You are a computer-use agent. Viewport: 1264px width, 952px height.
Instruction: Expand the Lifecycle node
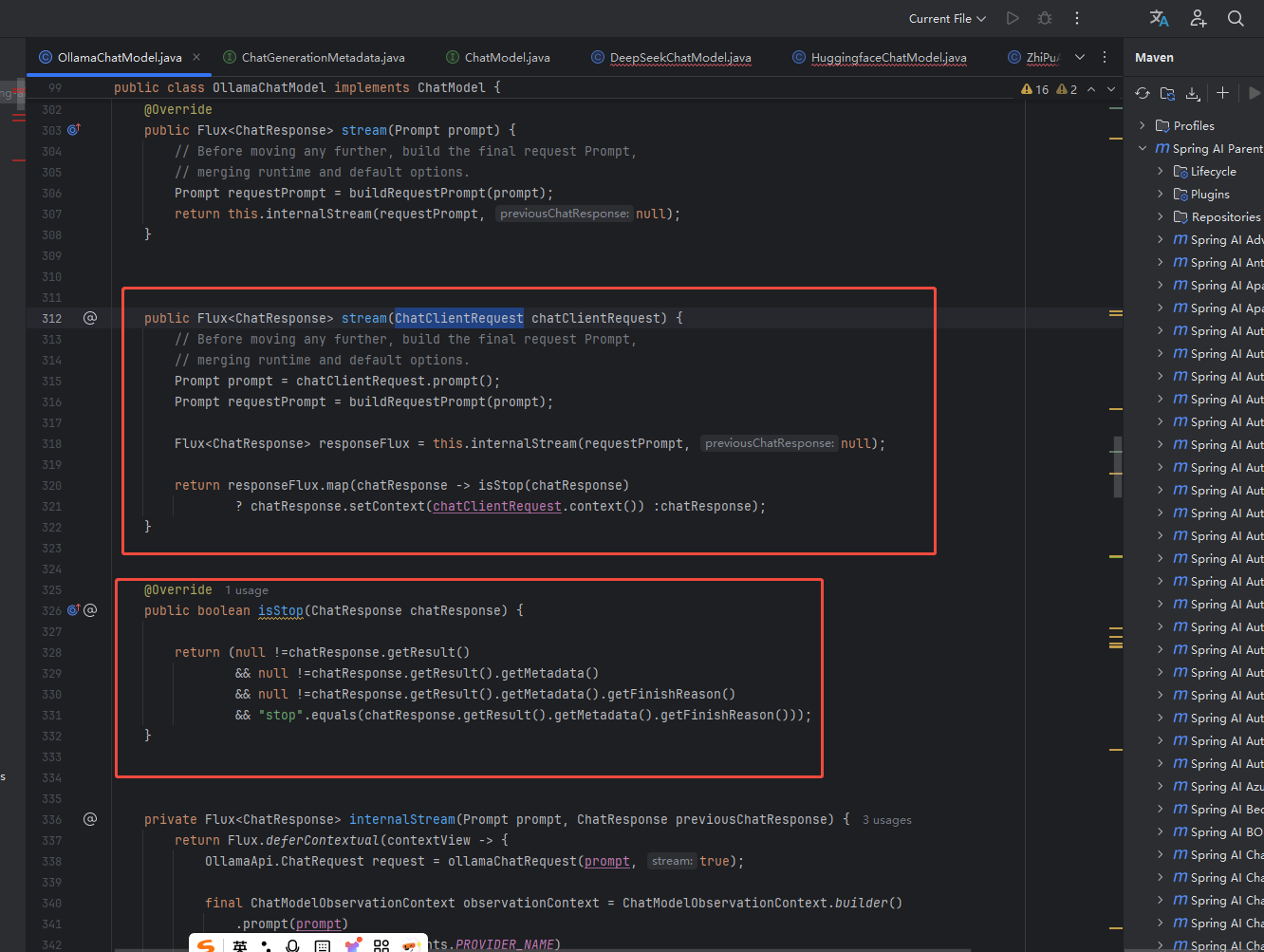[1160, 171]
